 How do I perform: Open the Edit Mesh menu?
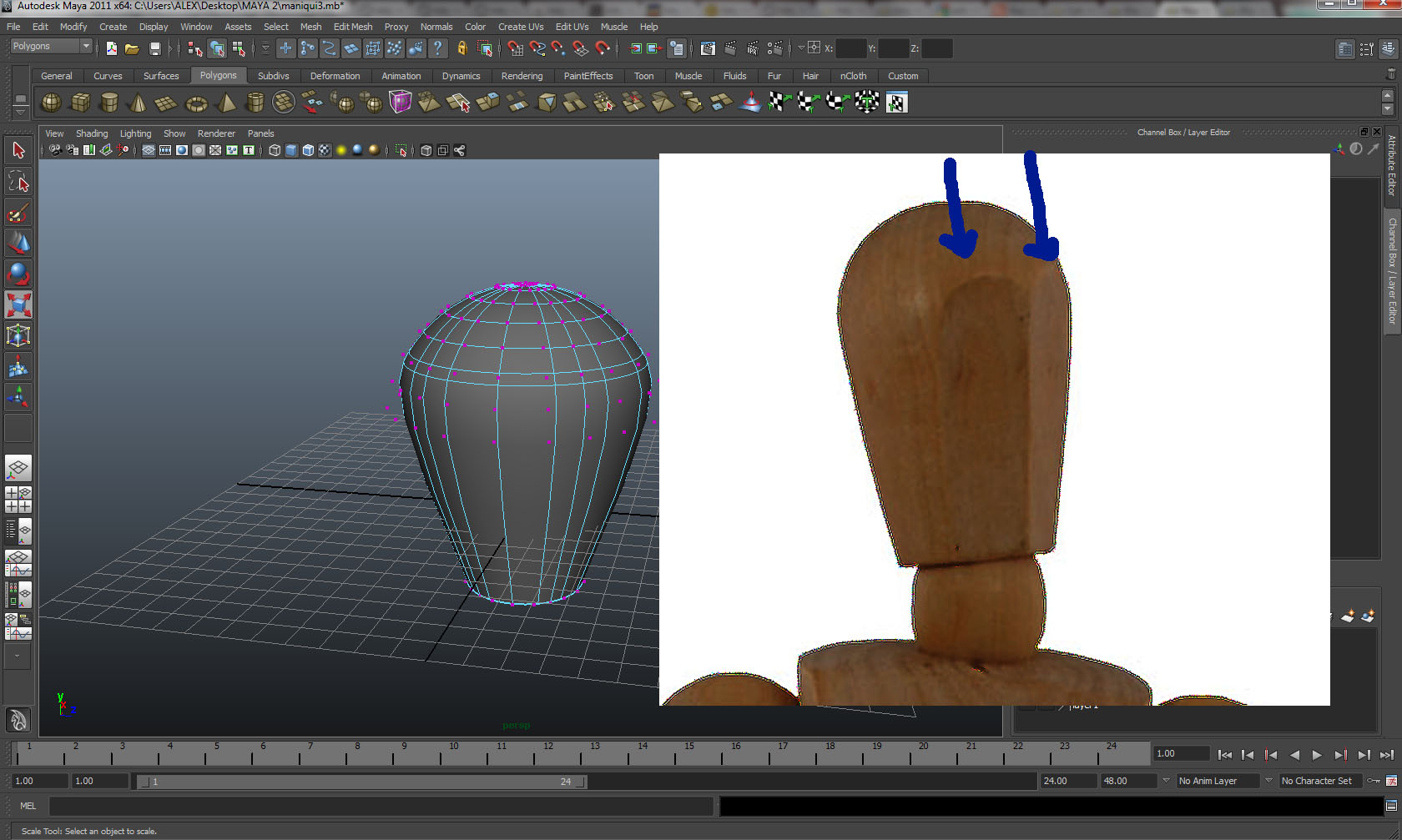pyautogui.click(x=352, y=27)
